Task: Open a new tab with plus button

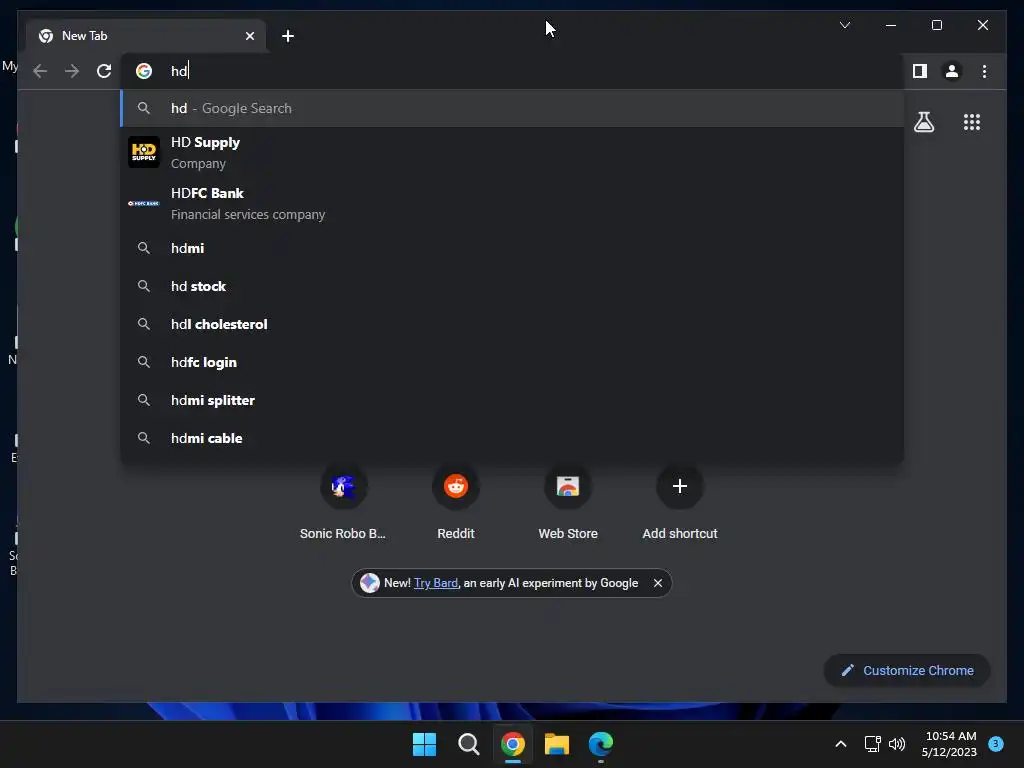Action: (288, 36)
